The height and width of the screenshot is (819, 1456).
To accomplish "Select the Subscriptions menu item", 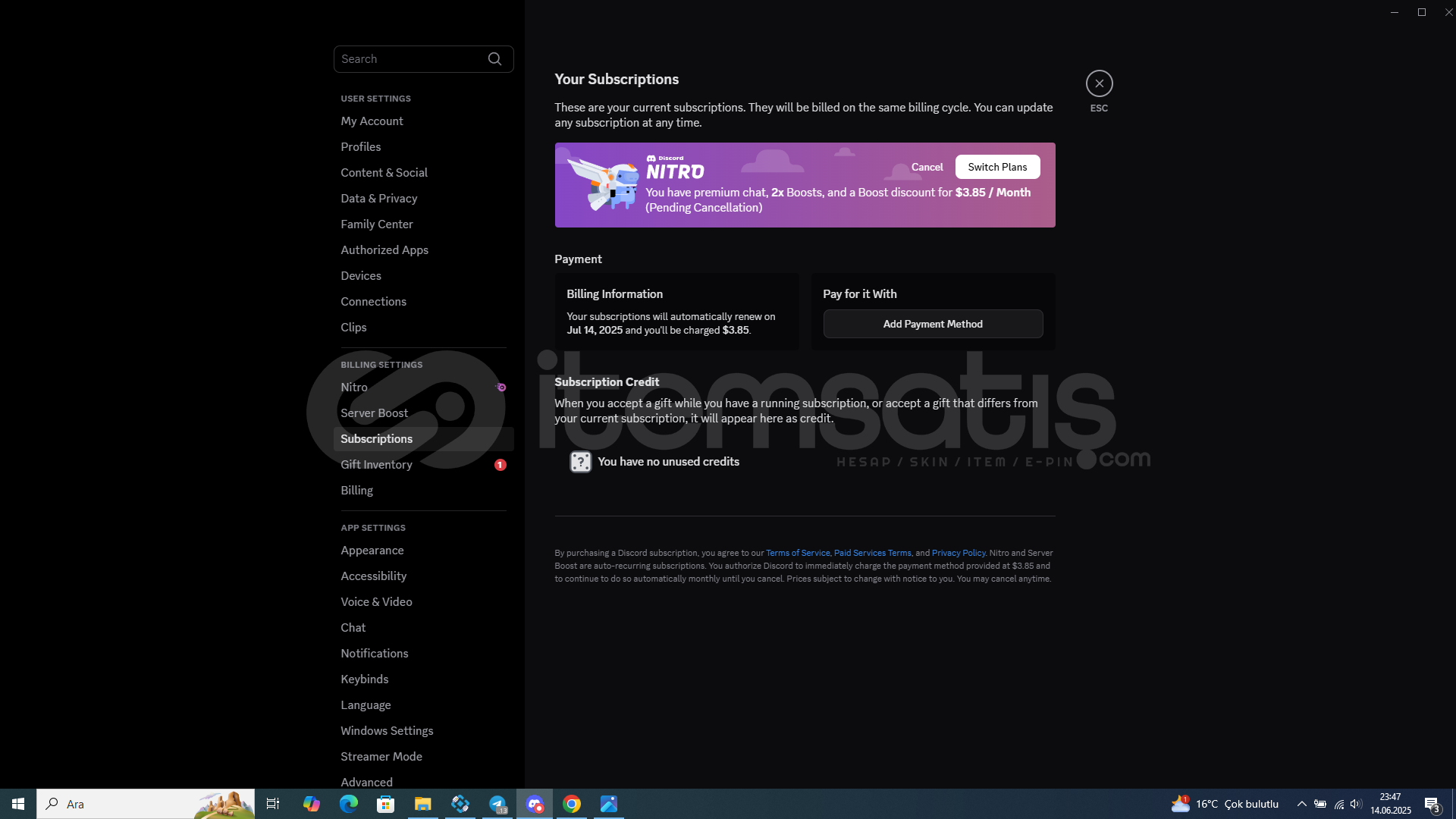I will [423, 439].
